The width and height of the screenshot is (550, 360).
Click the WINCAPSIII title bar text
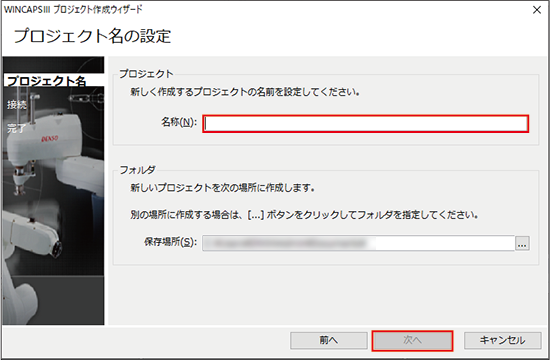73,9
